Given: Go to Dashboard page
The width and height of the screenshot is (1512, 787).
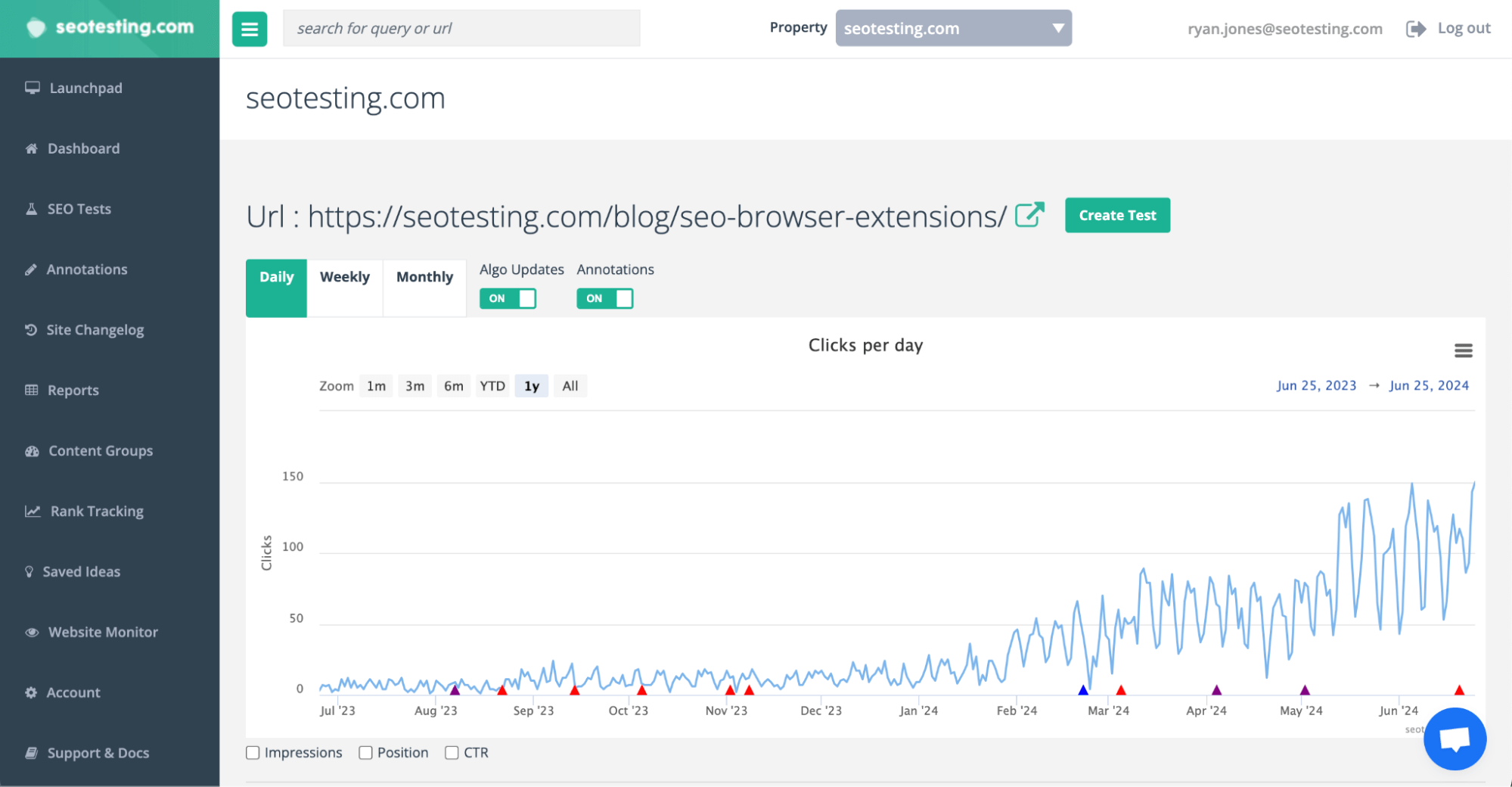Looking at the screenshot, I should pos(83,148).
